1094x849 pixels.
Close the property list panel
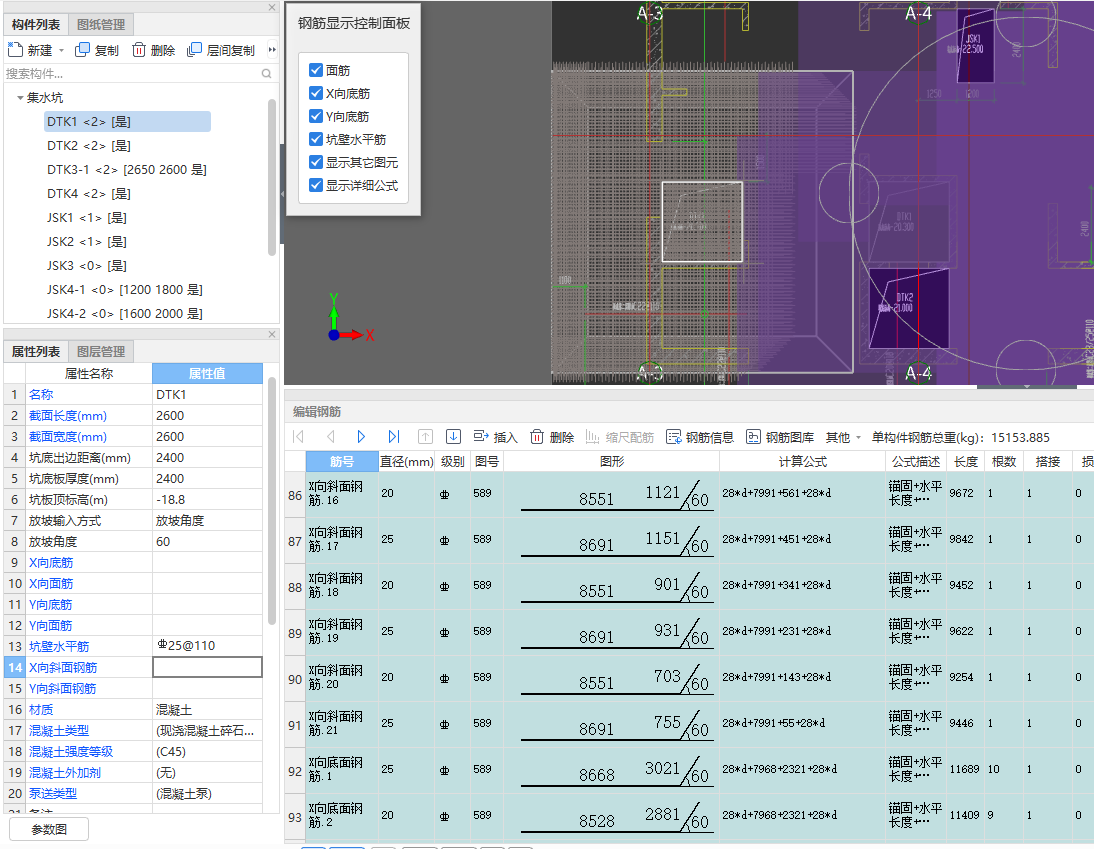pyautogui.click(x=272, y=334)
